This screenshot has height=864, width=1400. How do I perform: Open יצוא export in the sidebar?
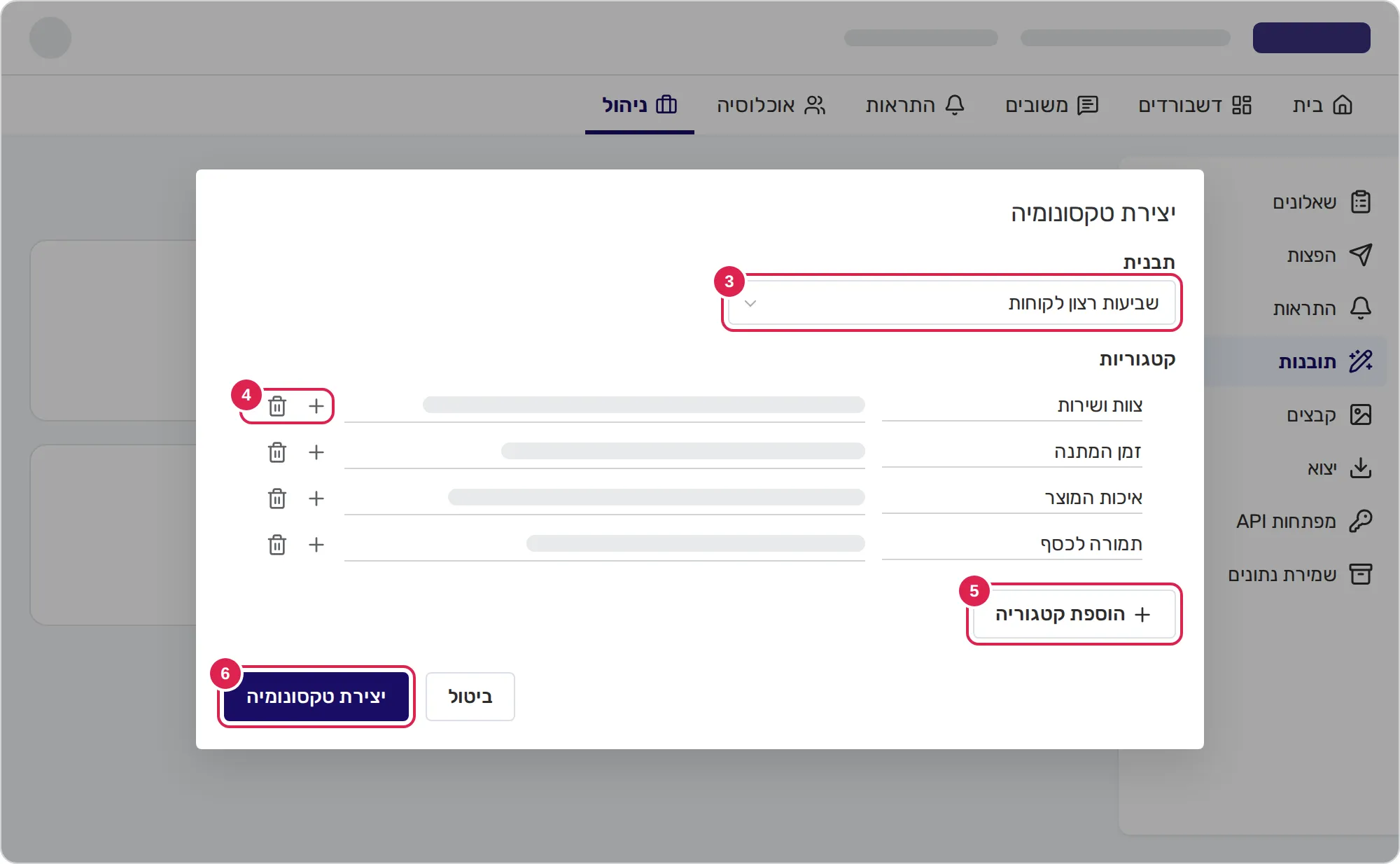pos(1340,468)
